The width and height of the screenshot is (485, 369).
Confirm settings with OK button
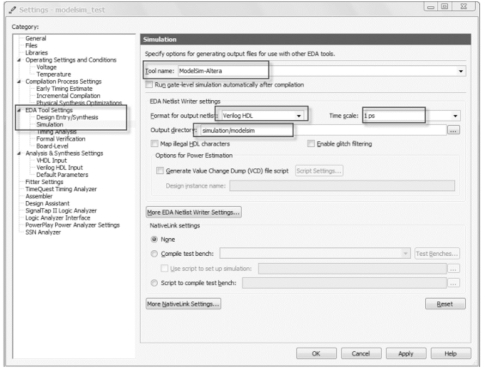(x=316, y=353)
